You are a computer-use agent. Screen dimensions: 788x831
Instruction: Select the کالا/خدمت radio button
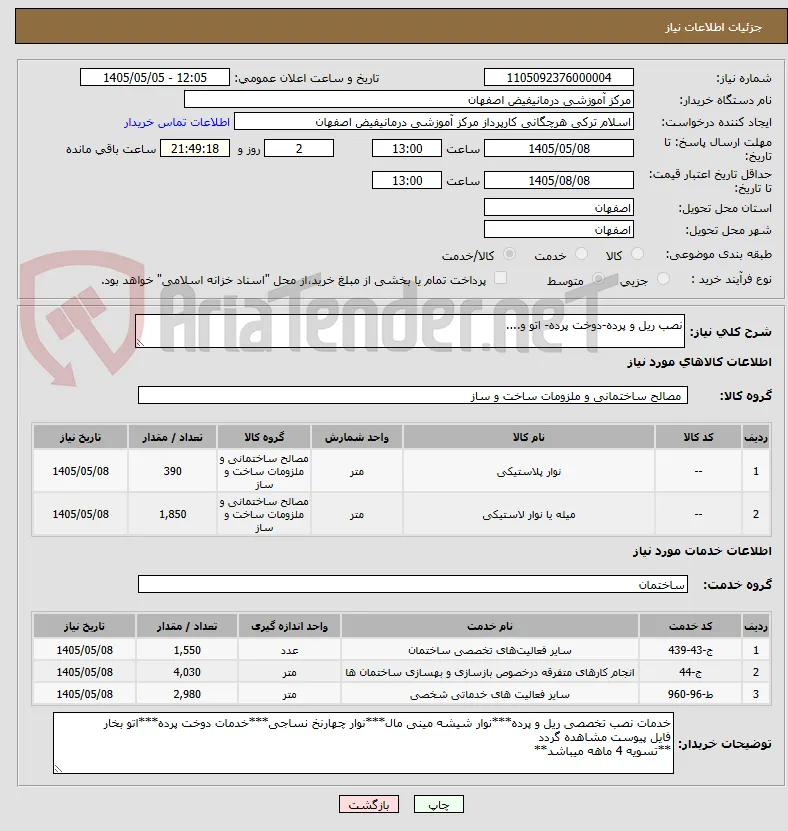[509, 254]
